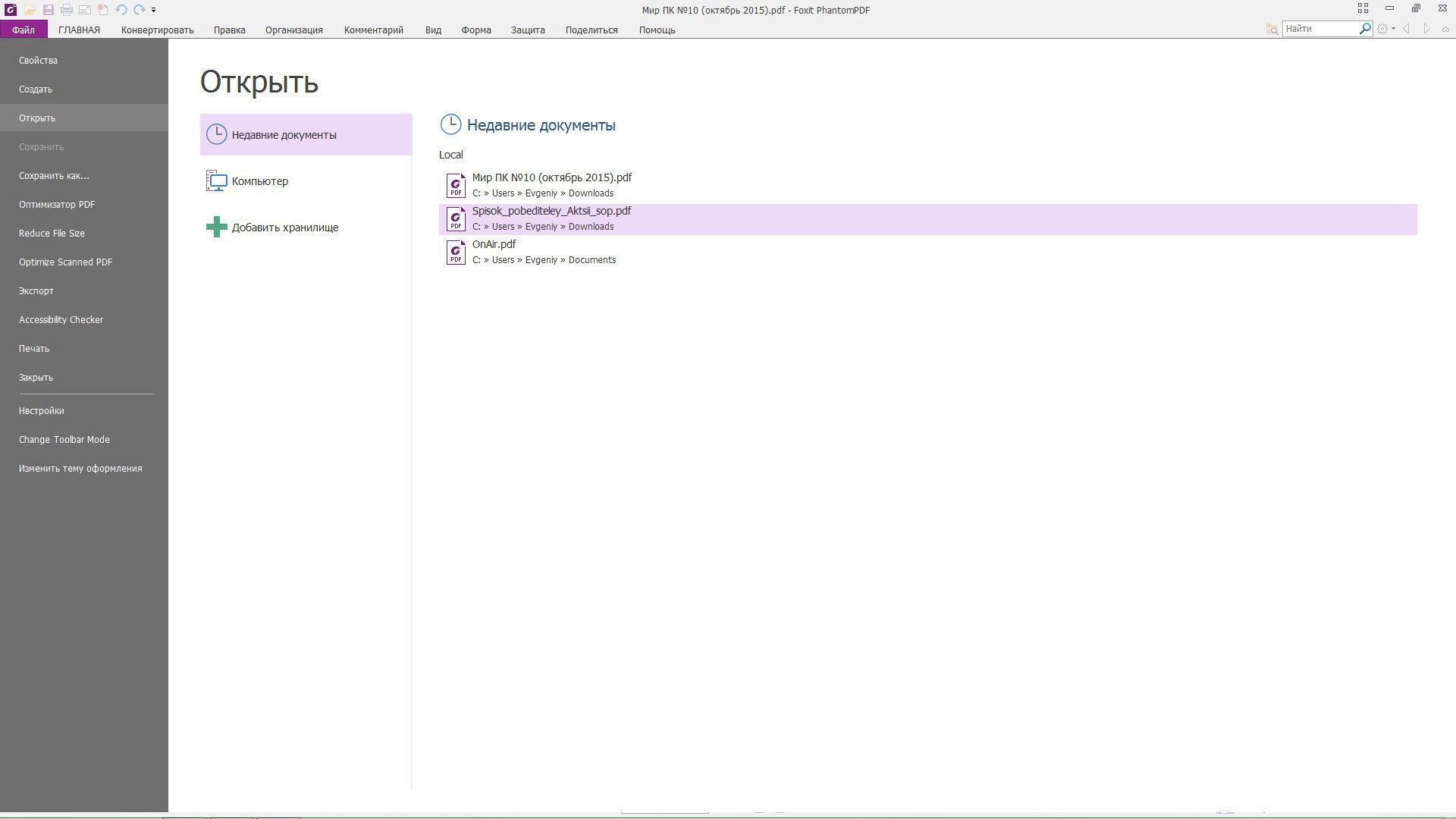Image resolution: width=1456 pixels, height=819 pixels.
Task: Switch to the Организация tab
Action: pyautogui.click(x=294, y=30)
